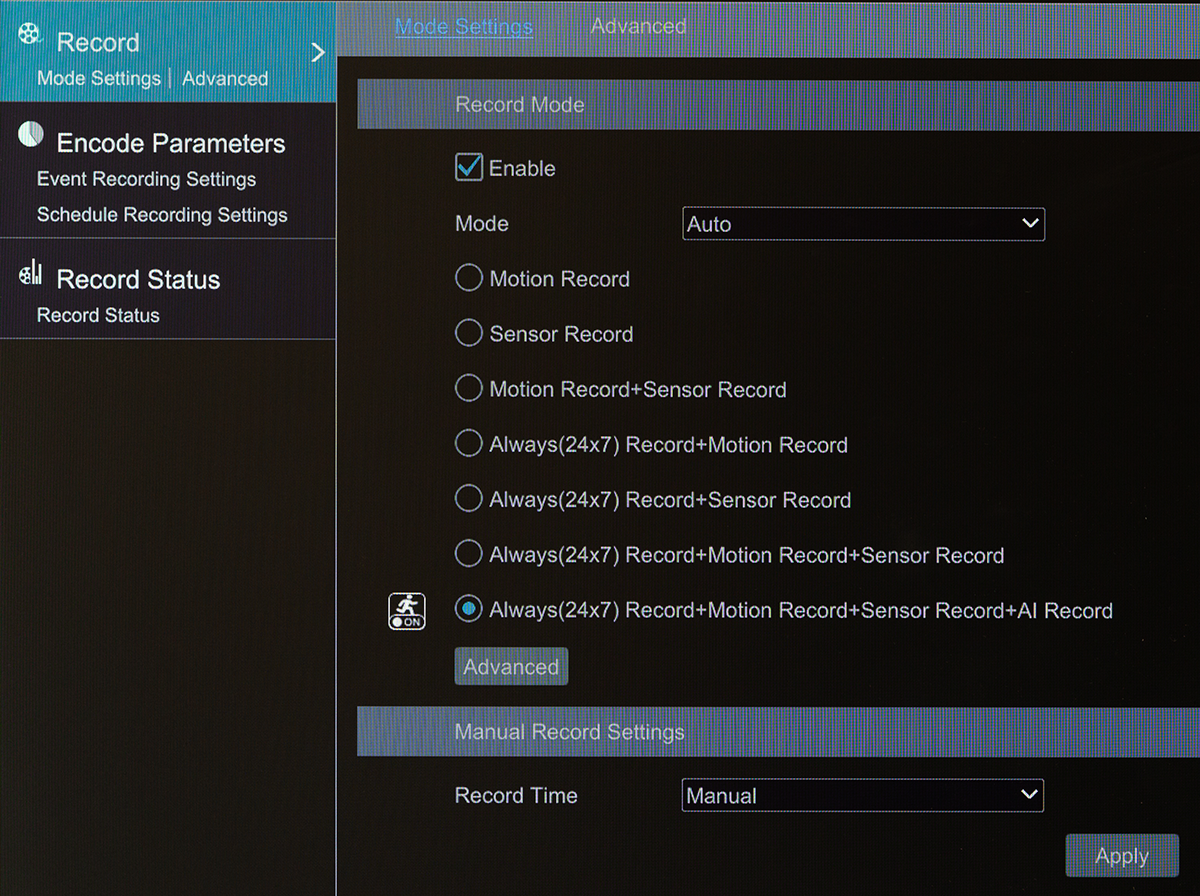Select the Motion Record radio option

[468, 278]
